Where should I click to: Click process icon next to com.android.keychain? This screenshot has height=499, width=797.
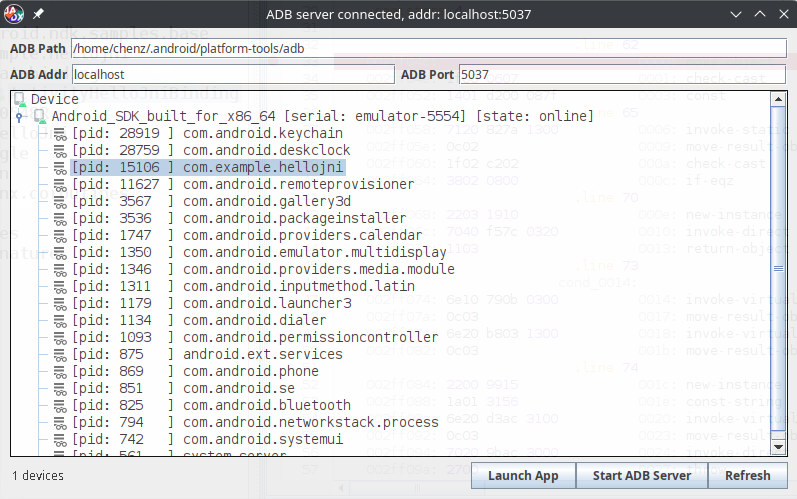[60, 134]
